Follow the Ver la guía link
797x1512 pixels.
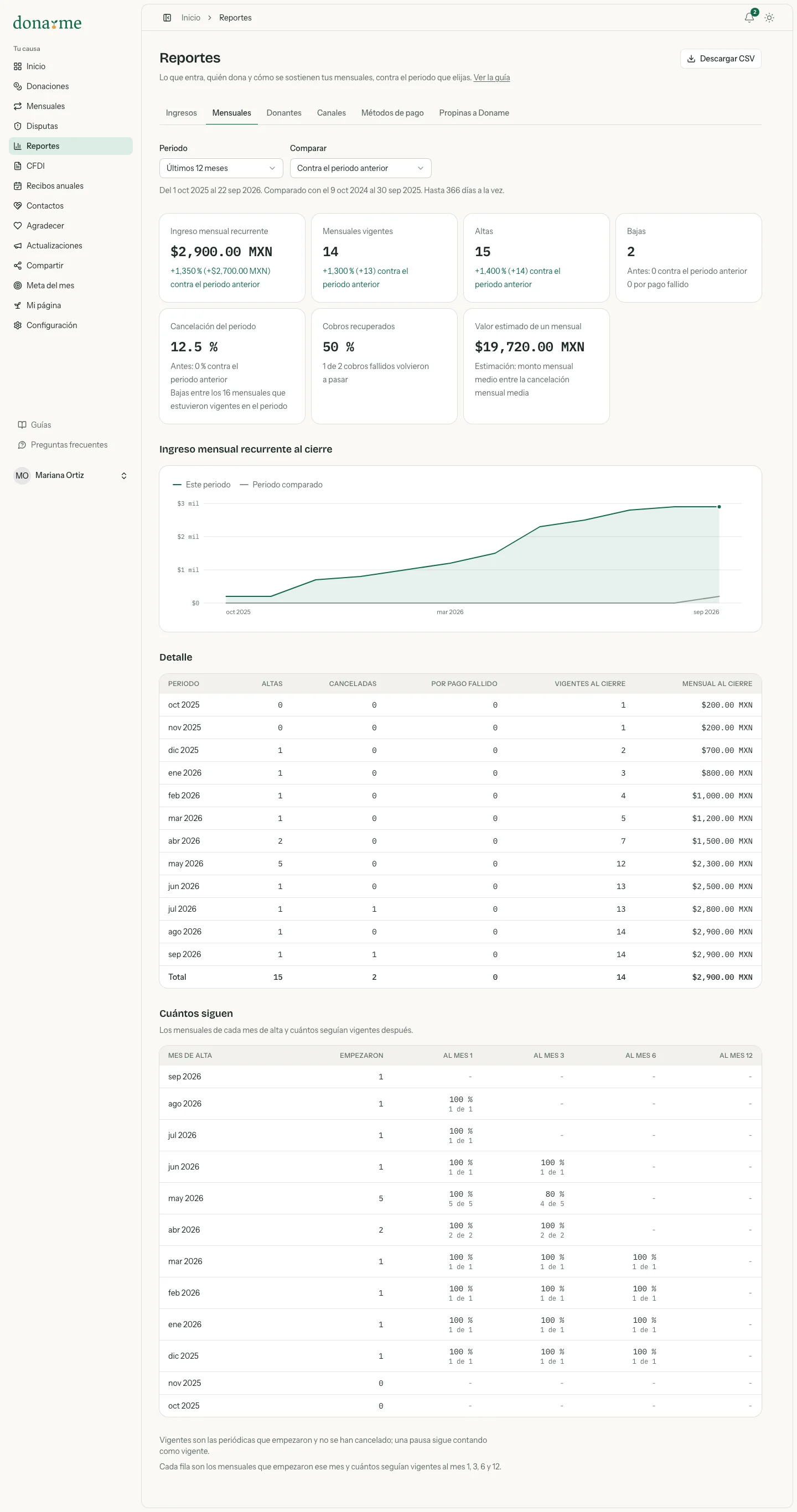pyautogui.click(x=491, y=77)
